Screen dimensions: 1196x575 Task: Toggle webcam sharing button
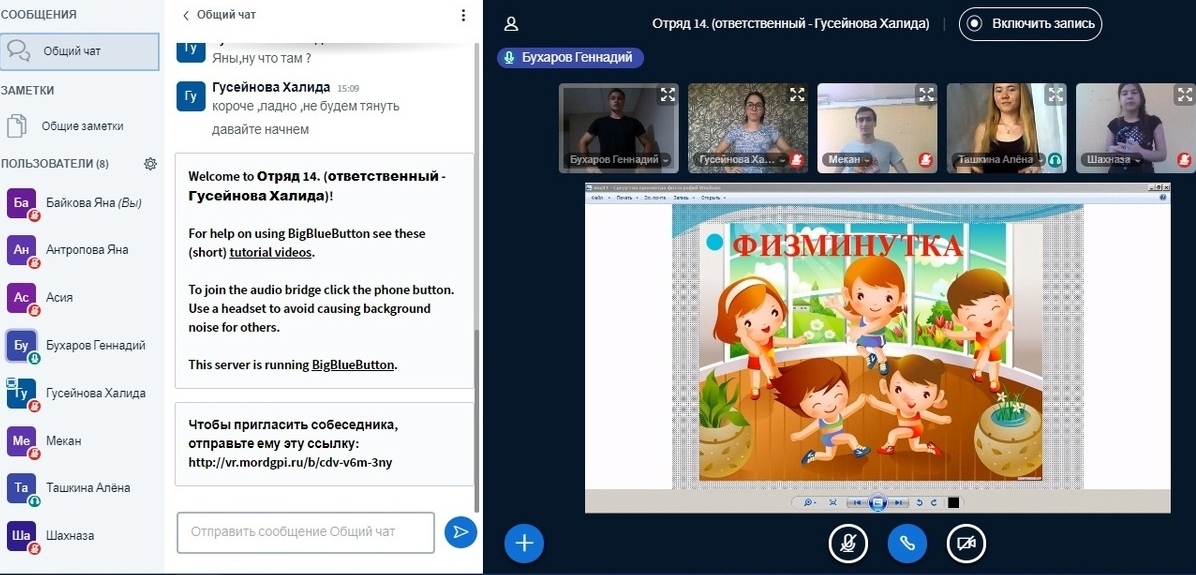(966, 543)
